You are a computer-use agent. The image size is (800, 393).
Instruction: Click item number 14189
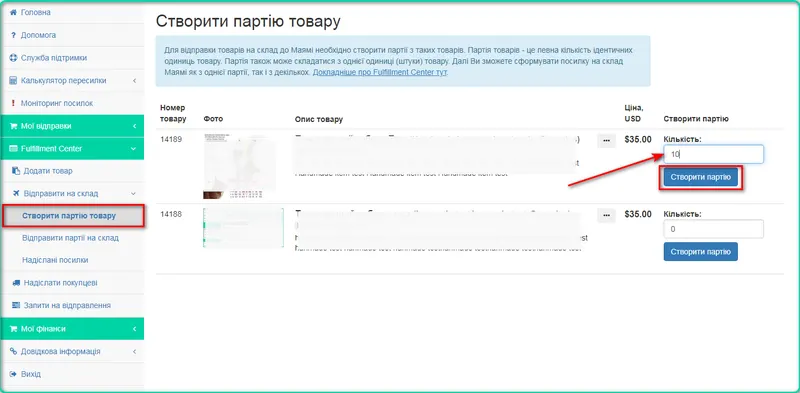pos(171,139)
